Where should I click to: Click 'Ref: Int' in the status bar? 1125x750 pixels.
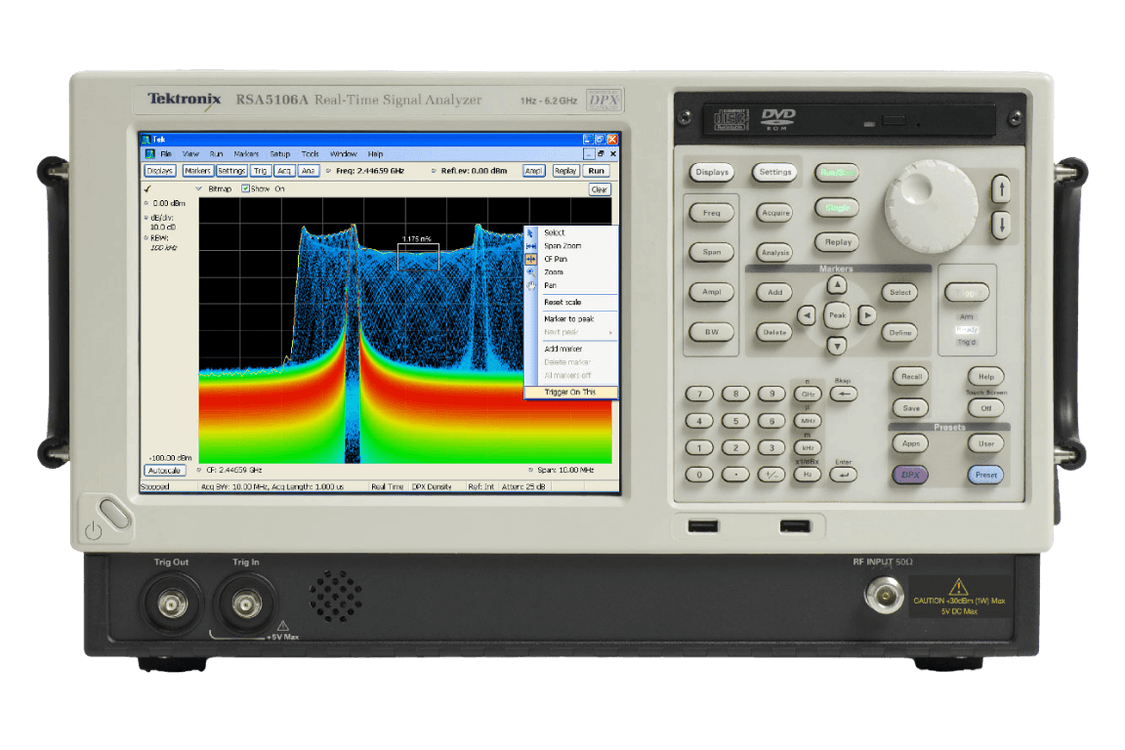coord(481,487)
